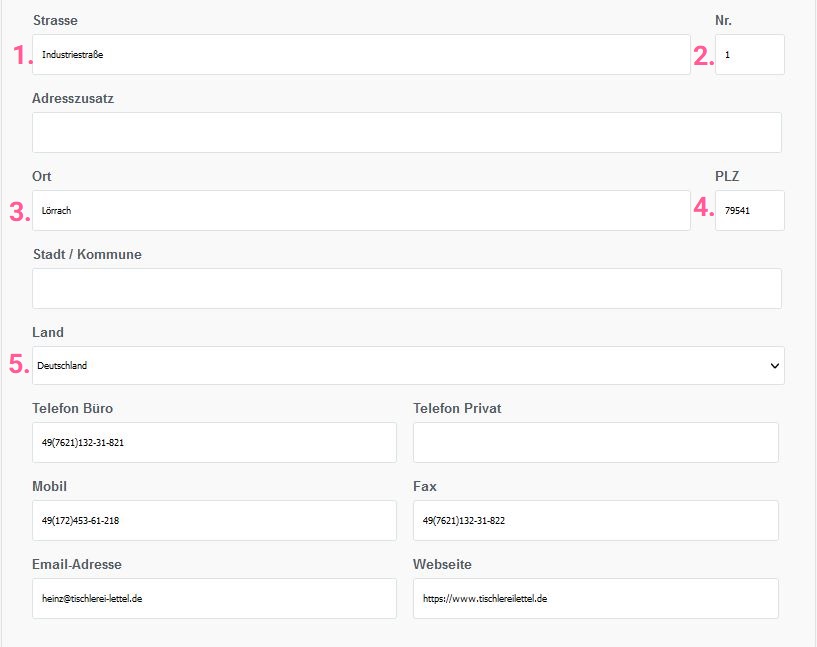Click the pink number 1 marker
The image size is (817, 647).
click(22, 55)
